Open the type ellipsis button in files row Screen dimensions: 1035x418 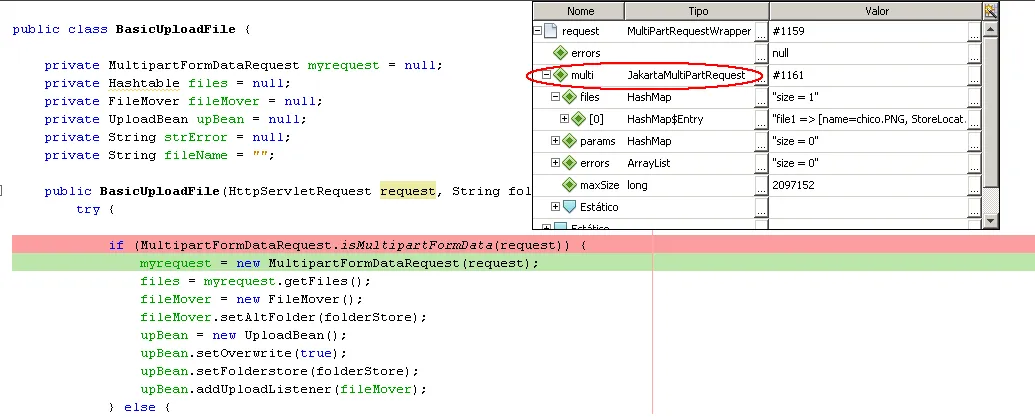(762, 97)
